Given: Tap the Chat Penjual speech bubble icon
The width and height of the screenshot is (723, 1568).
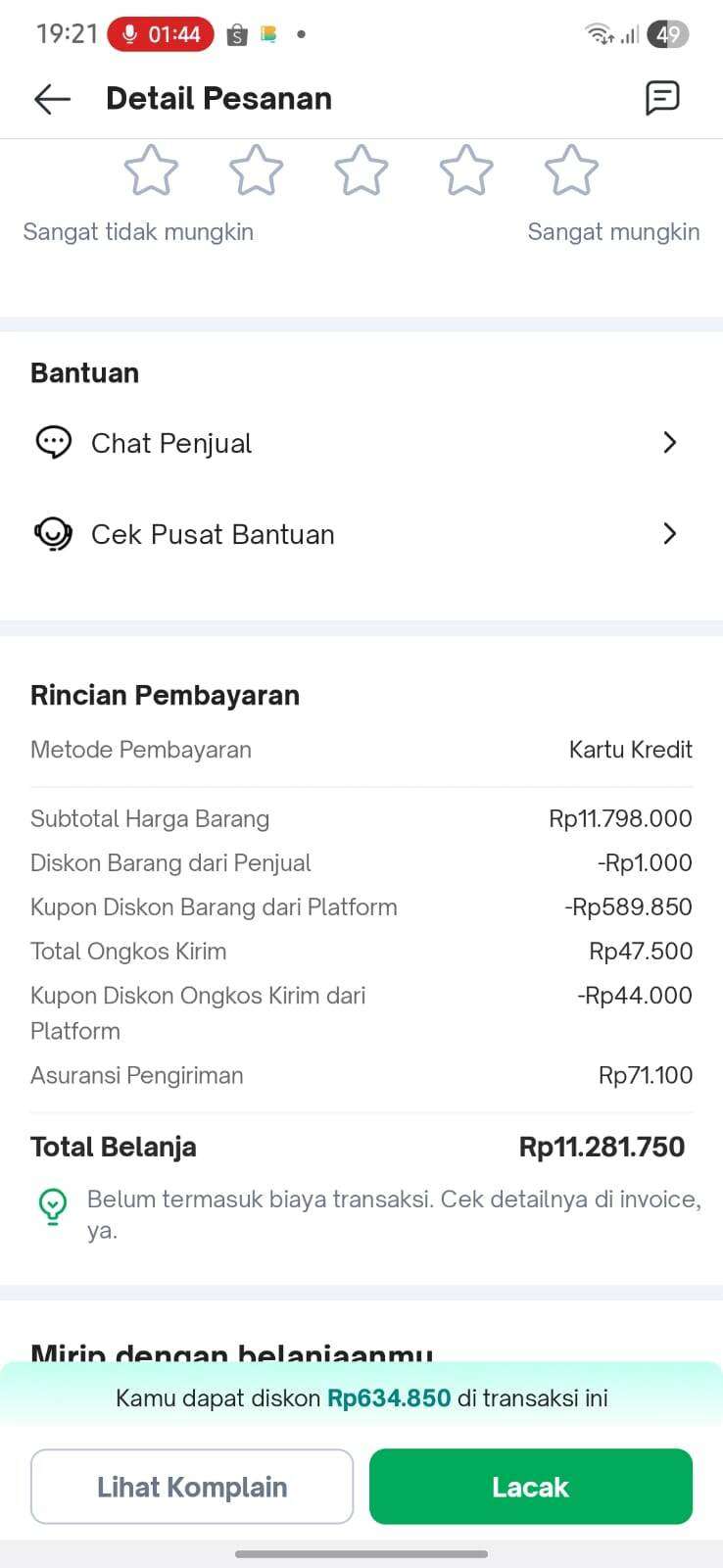Looking at the screenshot, I should pyautogui.click(x=53, y=443).
